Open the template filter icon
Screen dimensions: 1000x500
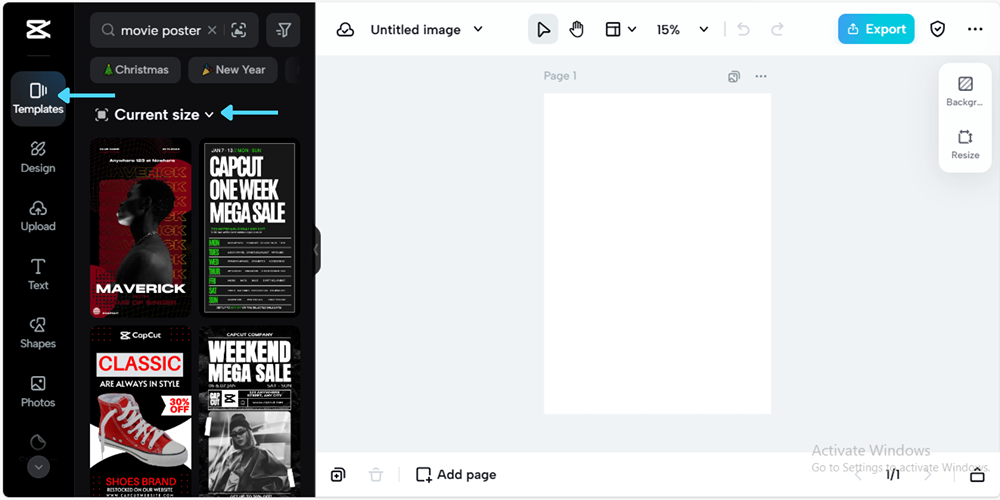[x=283, y=30]
